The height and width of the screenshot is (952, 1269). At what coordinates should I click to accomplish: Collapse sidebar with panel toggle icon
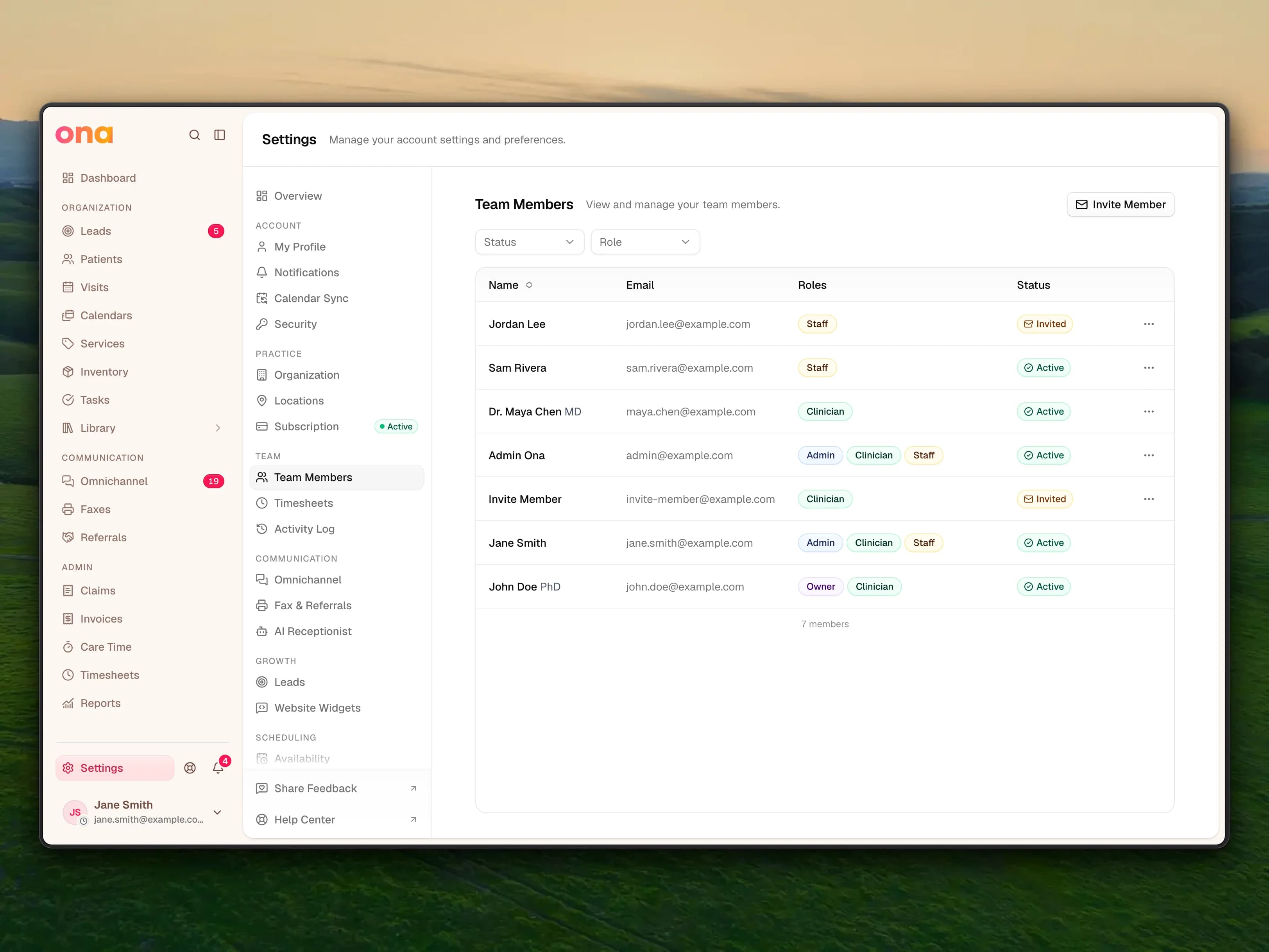point(220,135)
